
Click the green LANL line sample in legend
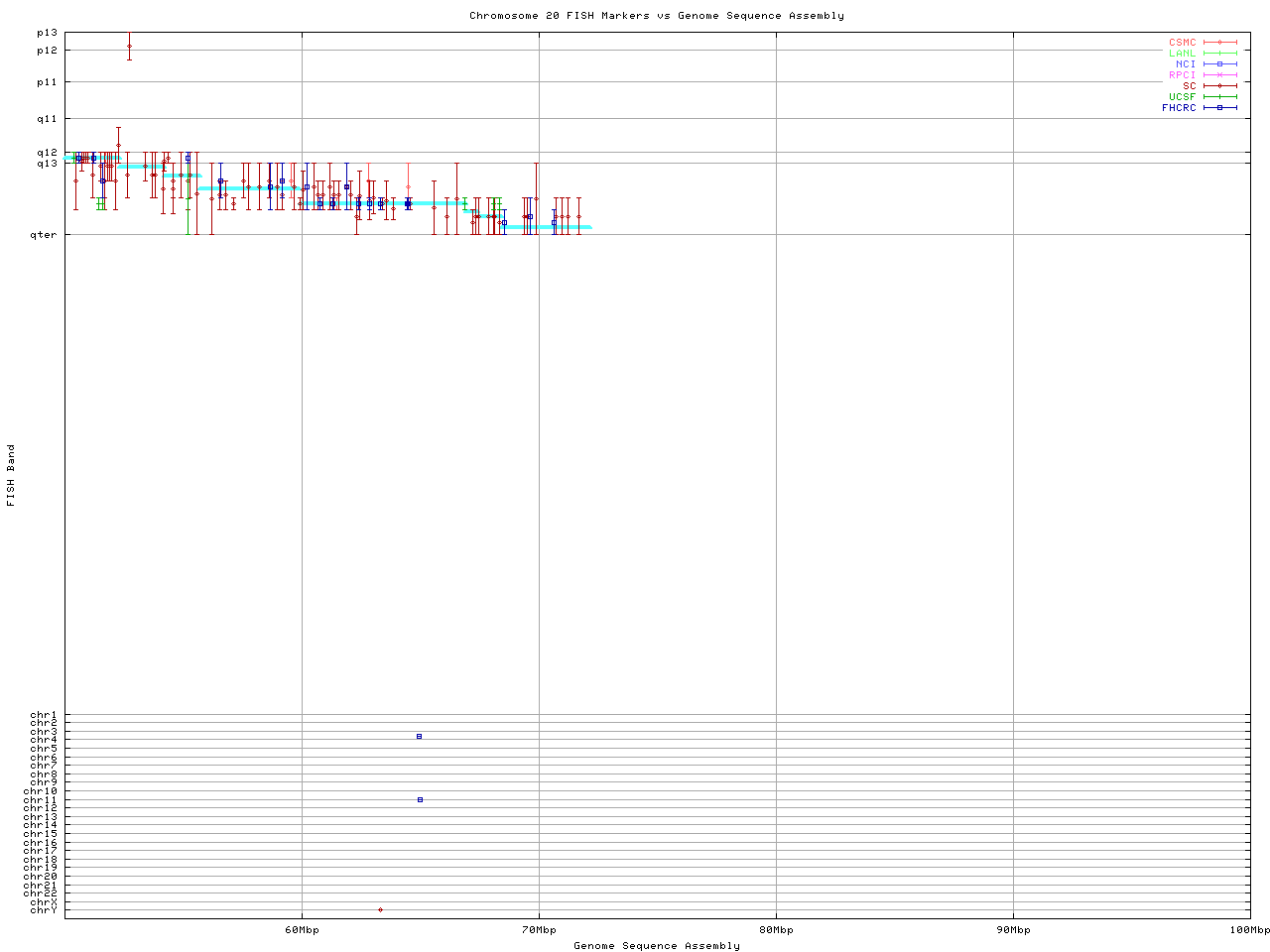click(1220, 54)
